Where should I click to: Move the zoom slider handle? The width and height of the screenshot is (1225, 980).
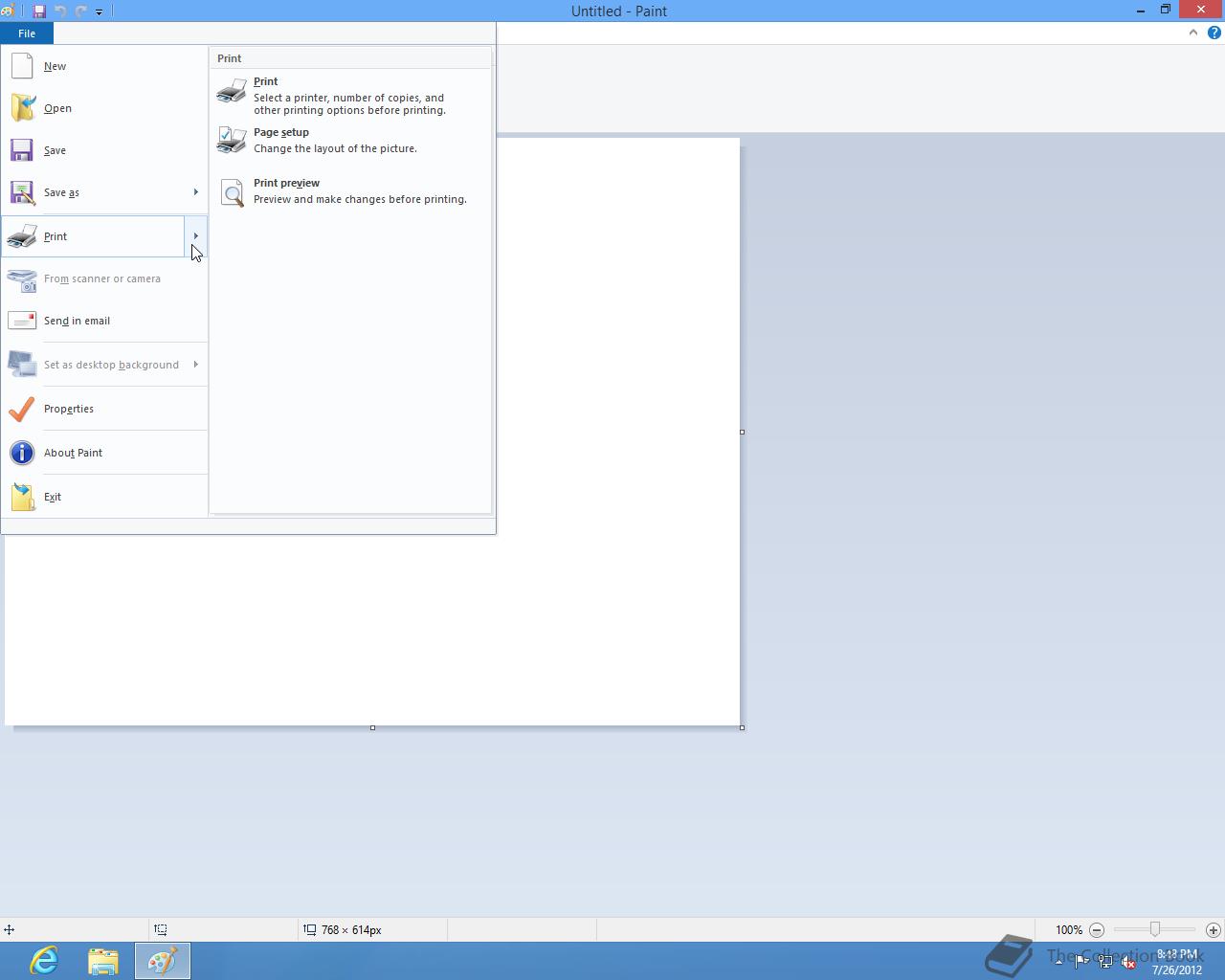point(1155,929)
